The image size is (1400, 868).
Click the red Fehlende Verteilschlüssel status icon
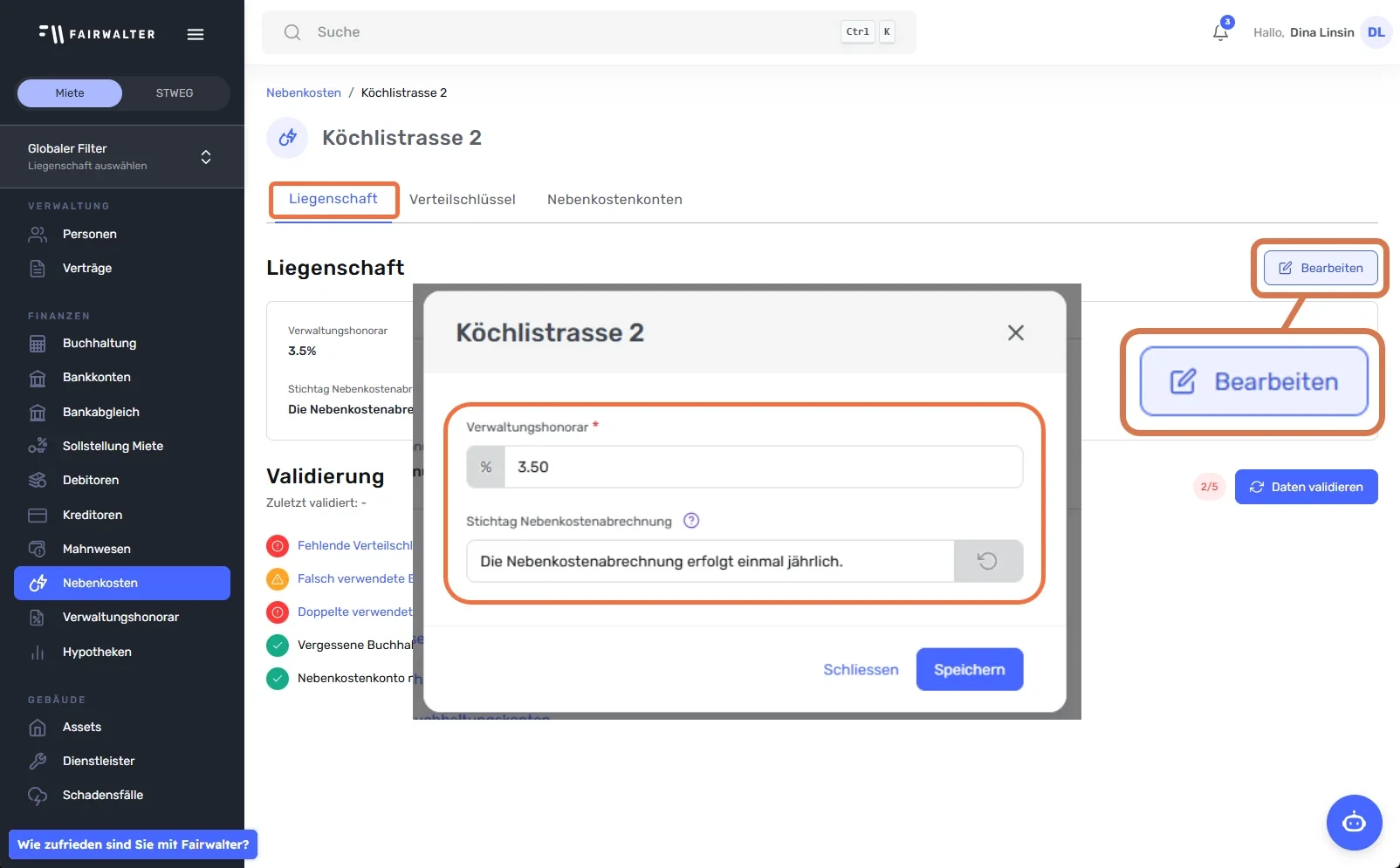tap(278, 546)
